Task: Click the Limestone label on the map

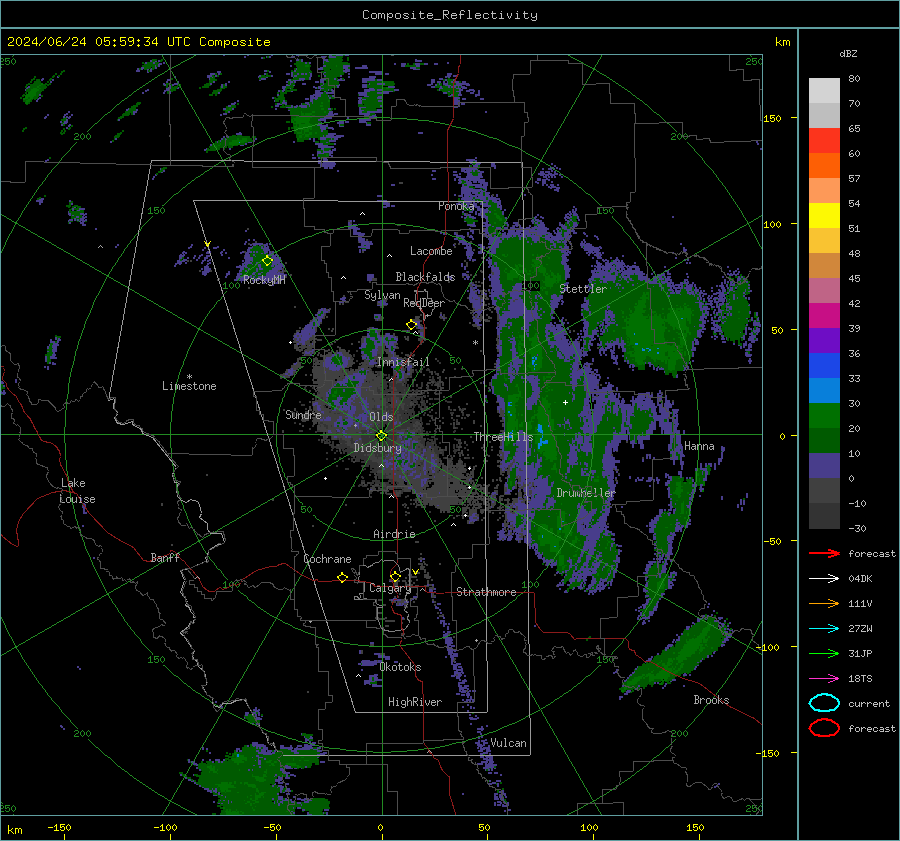Action: pos(189,386)
